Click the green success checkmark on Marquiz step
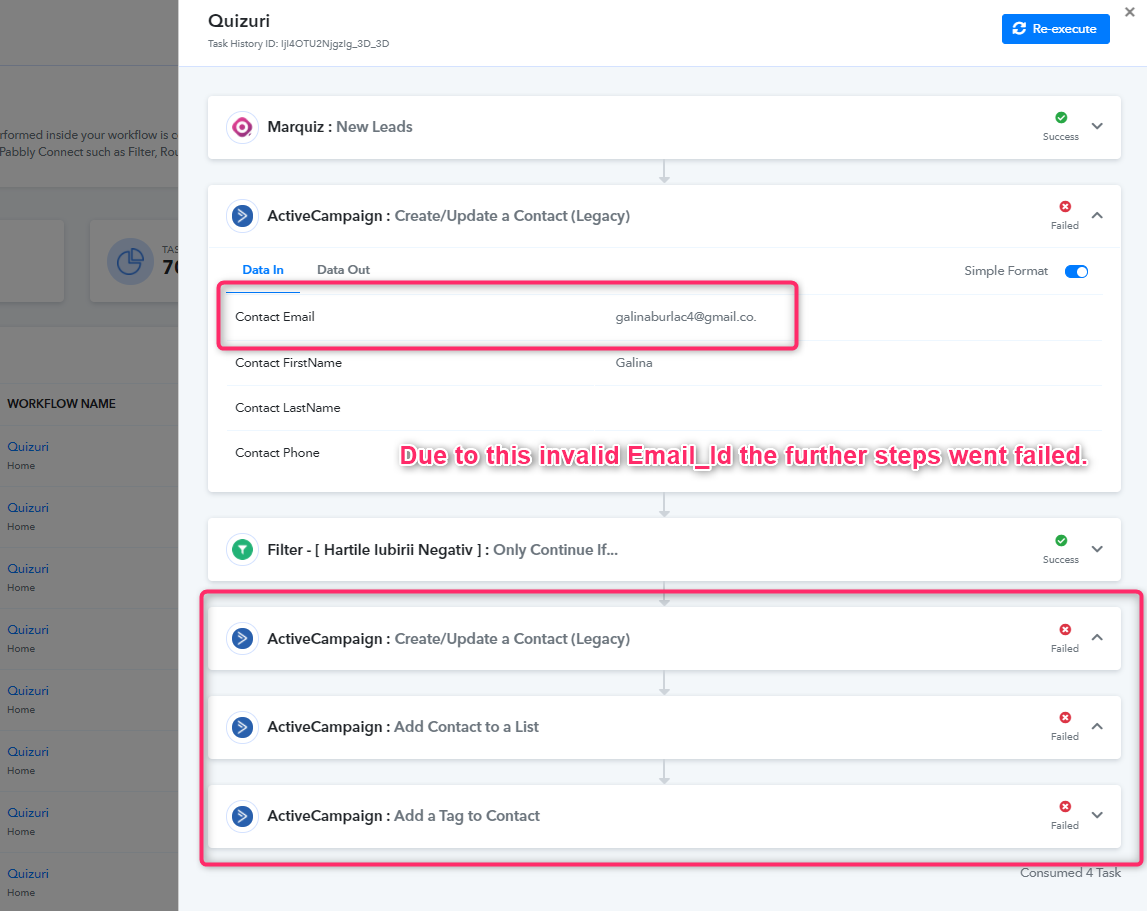Viewport: 1147px width, 911px height. 1061,118
